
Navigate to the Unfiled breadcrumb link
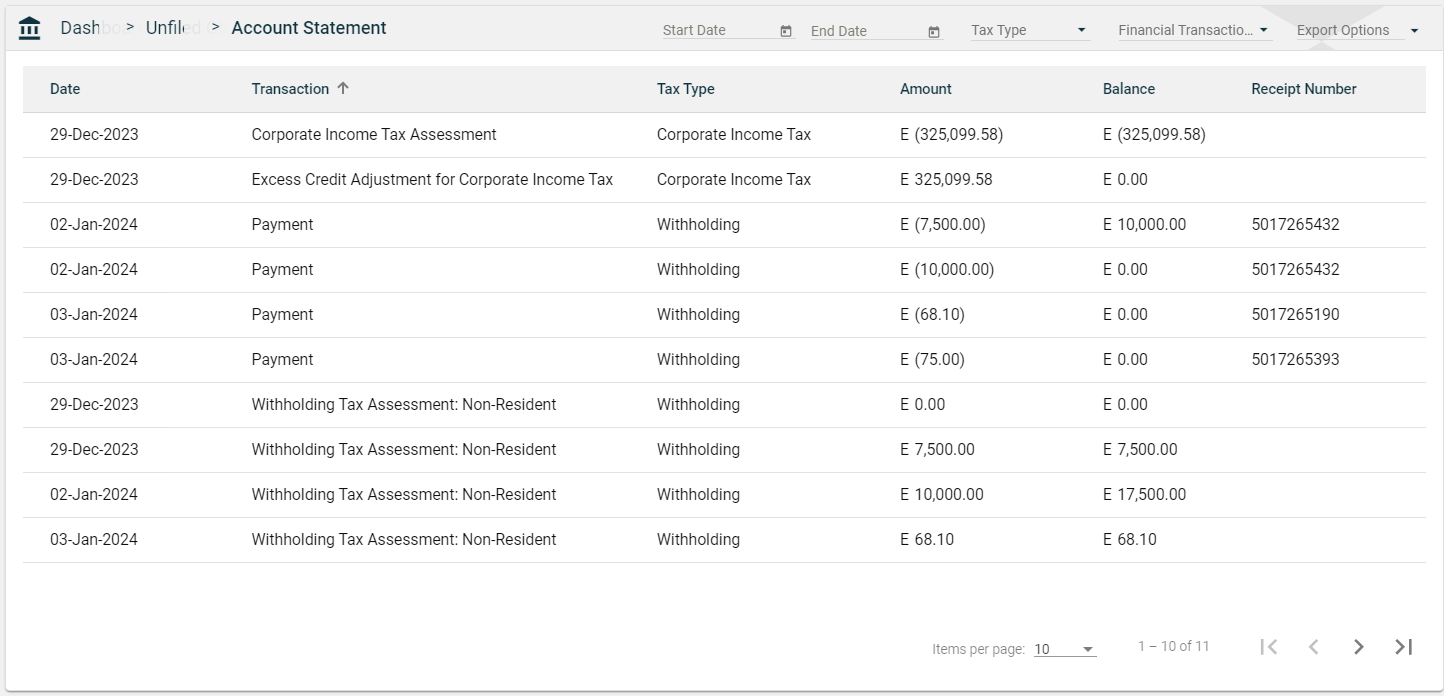tap(172, 28)
